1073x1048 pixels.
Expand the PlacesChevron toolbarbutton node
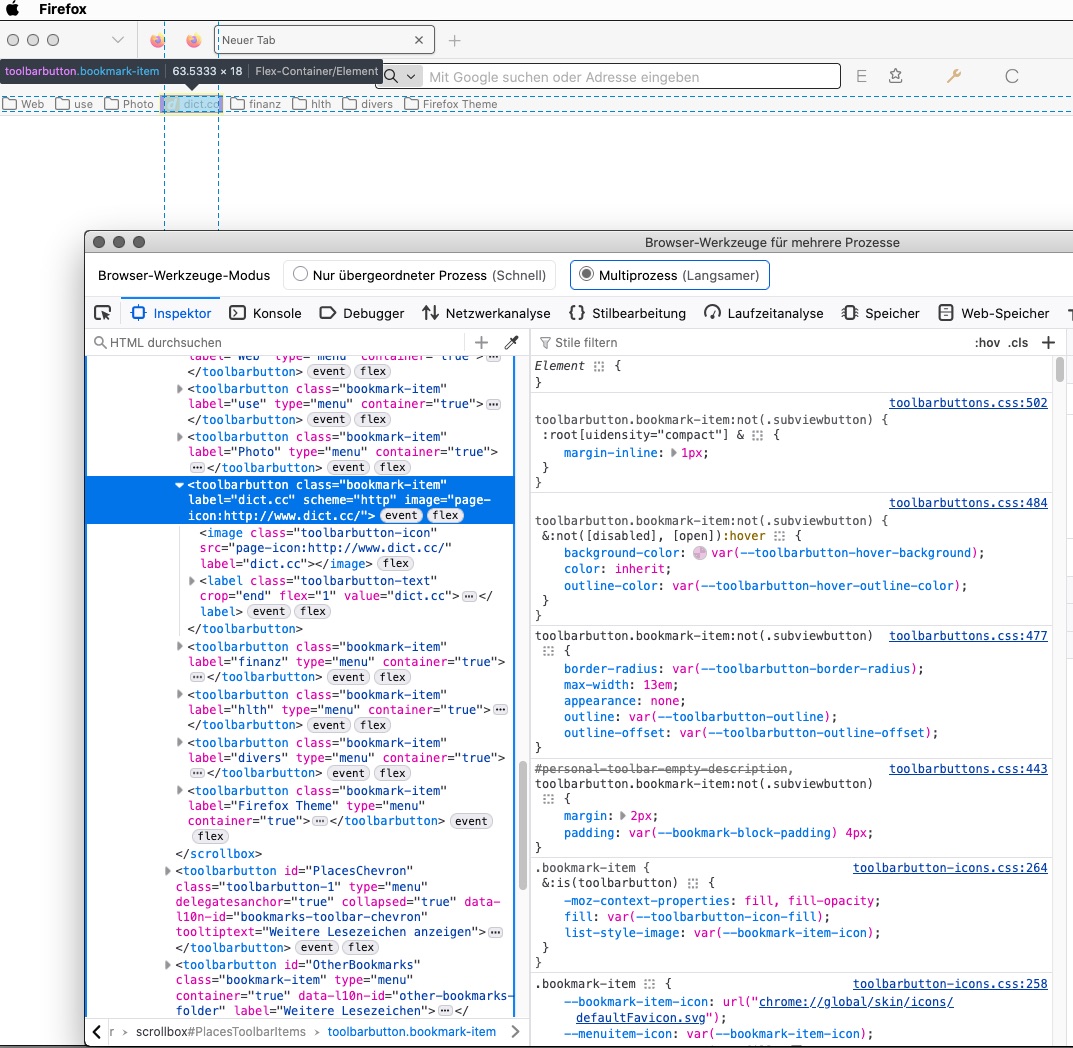pos(168,871)
